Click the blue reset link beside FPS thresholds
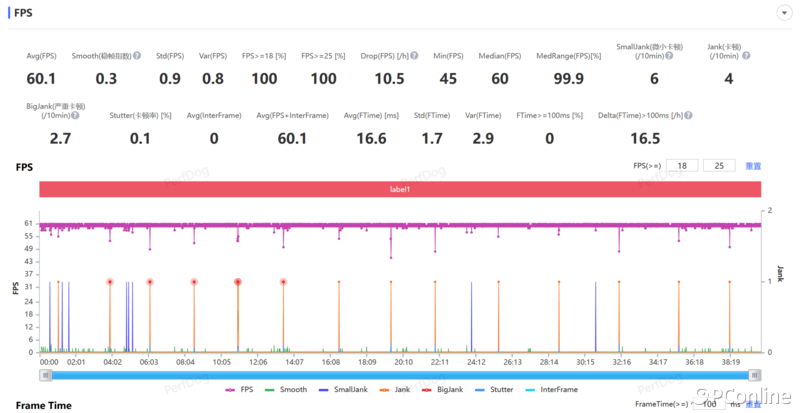This screenshot has height=413, width=800. point(754,166)
